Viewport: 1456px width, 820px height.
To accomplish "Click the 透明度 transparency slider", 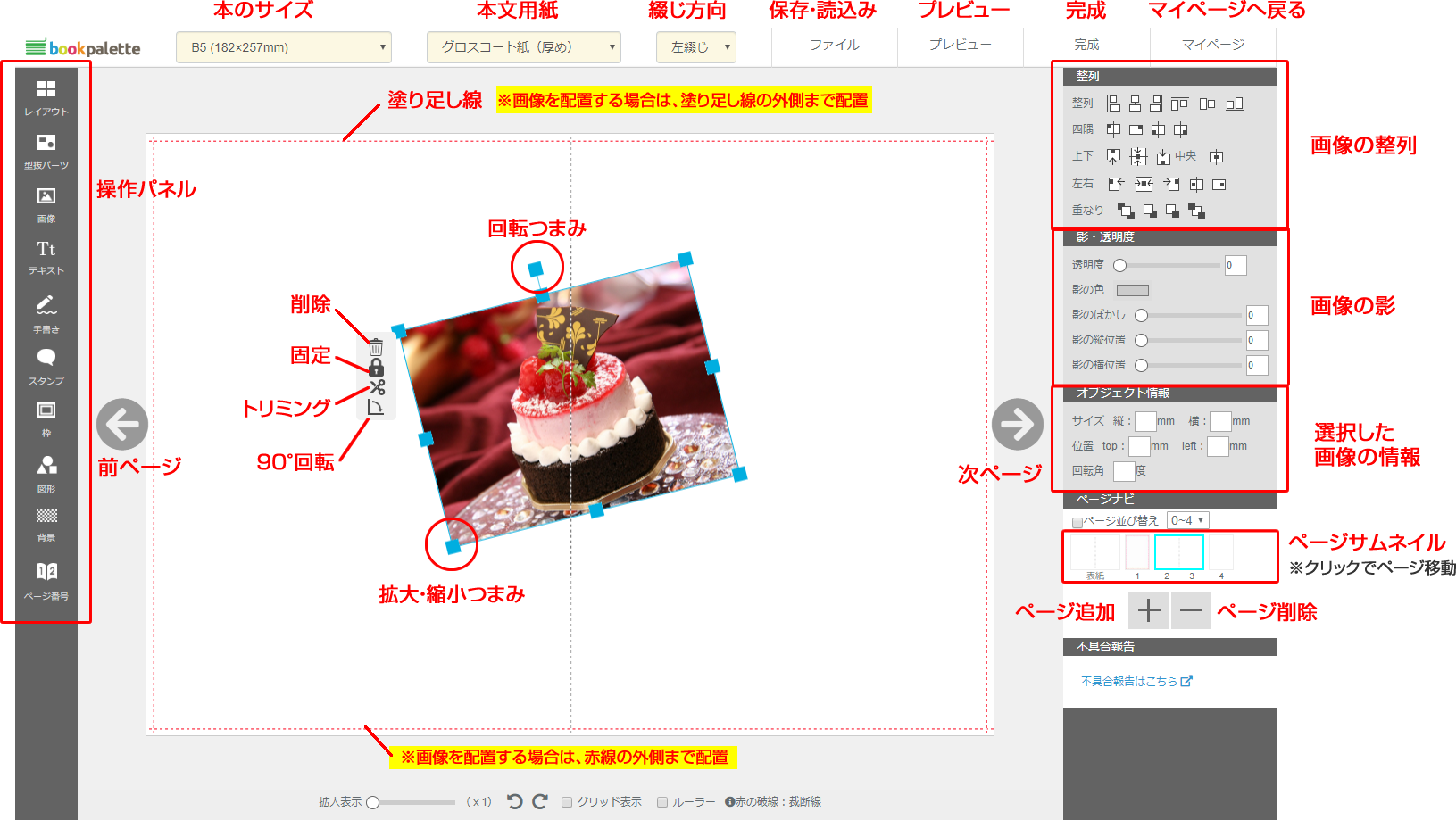I will (1166, 265).
